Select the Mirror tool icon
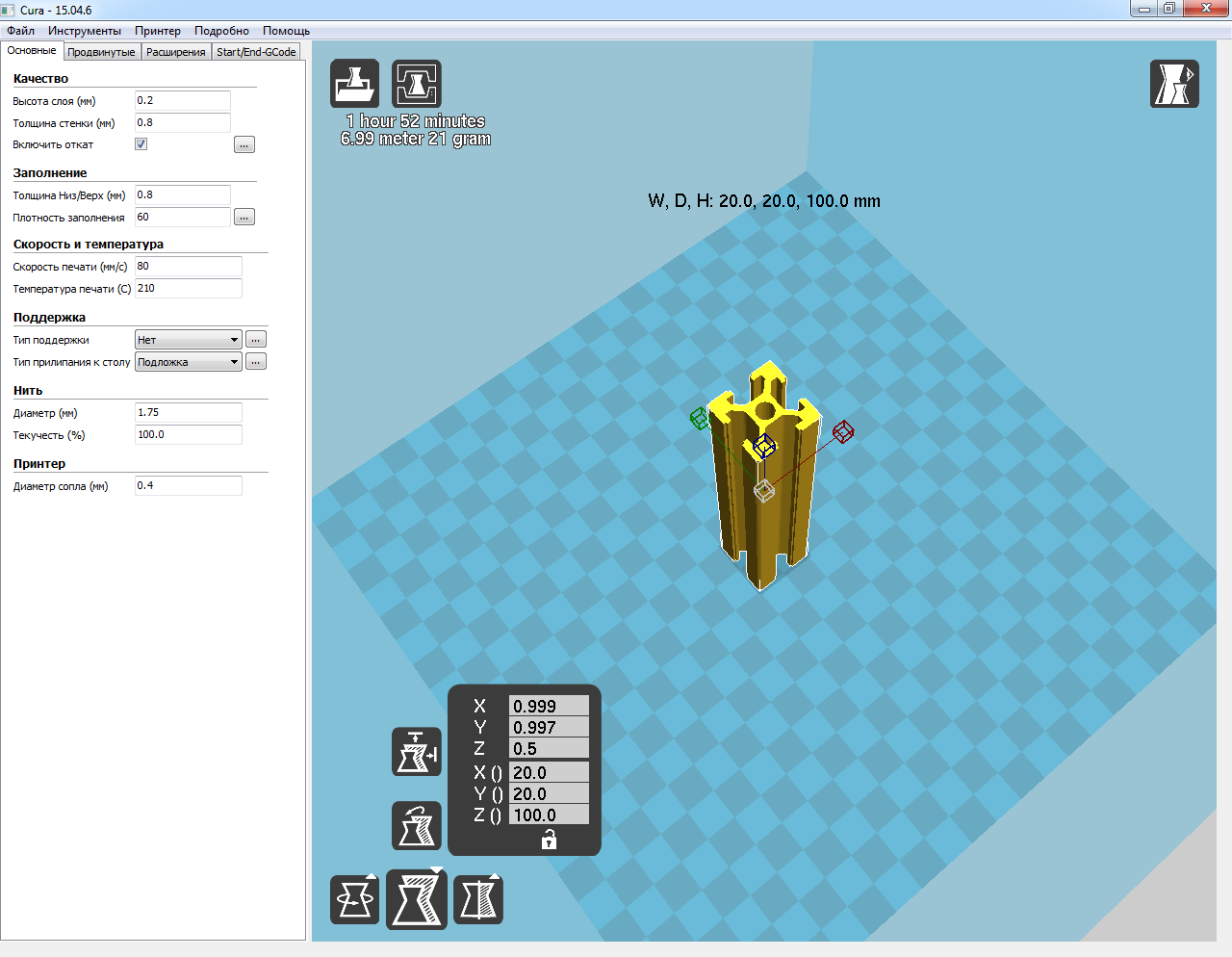Screen dimensions: 1232x957 point(478,900)
